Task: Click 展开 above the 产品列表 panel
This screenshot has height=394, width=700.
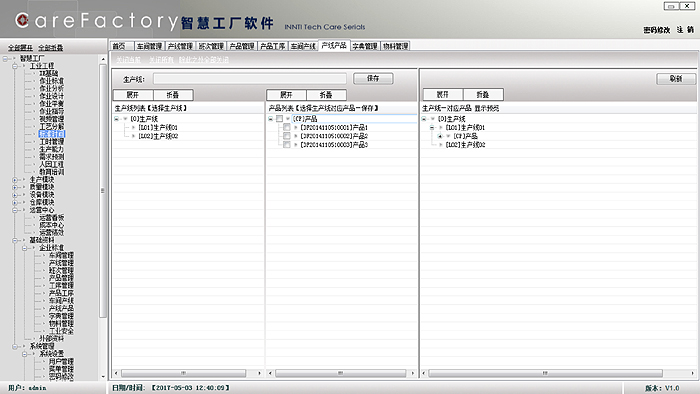Action: click(x=286, y=95)
